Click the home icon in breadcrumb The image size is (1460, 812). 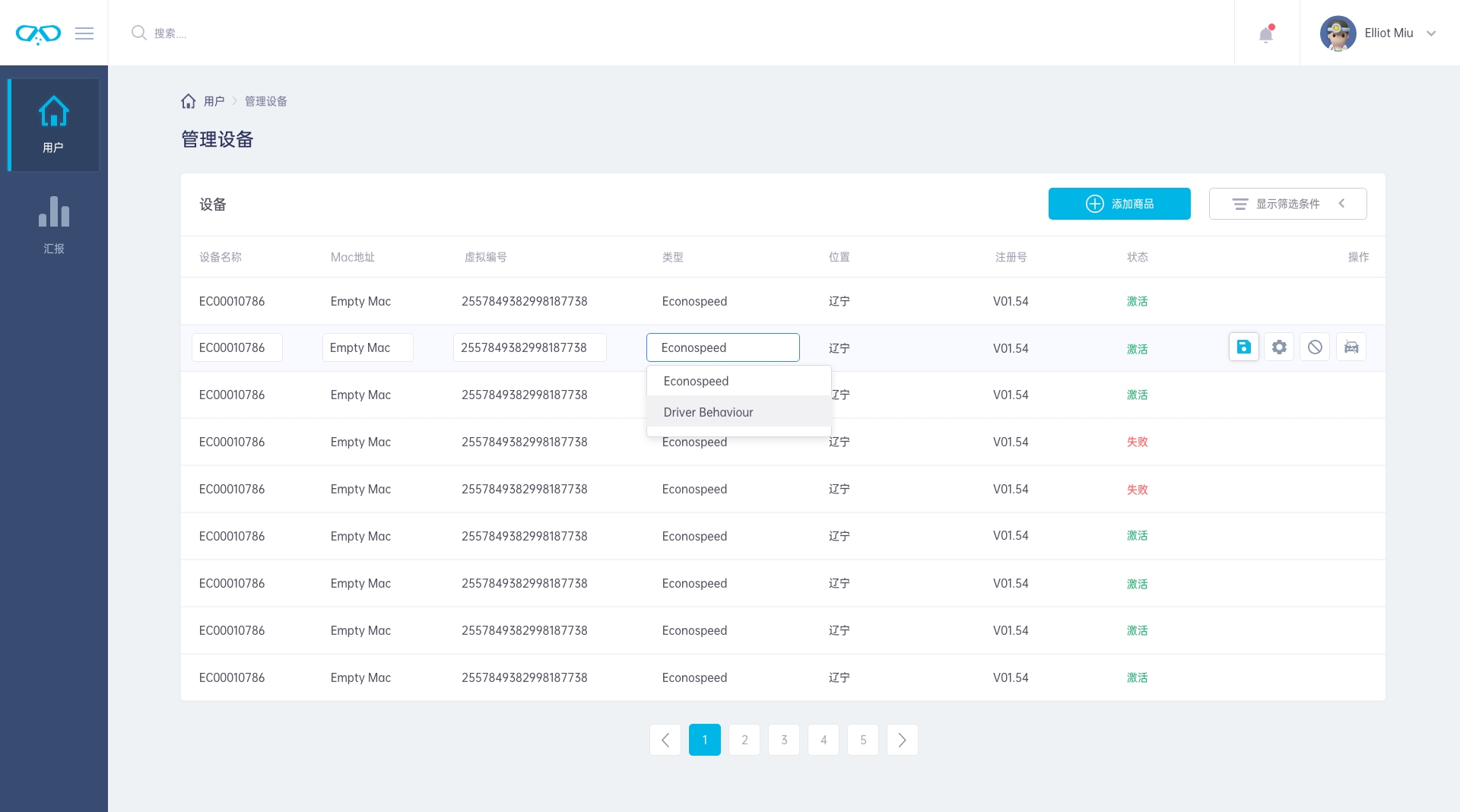189,101
